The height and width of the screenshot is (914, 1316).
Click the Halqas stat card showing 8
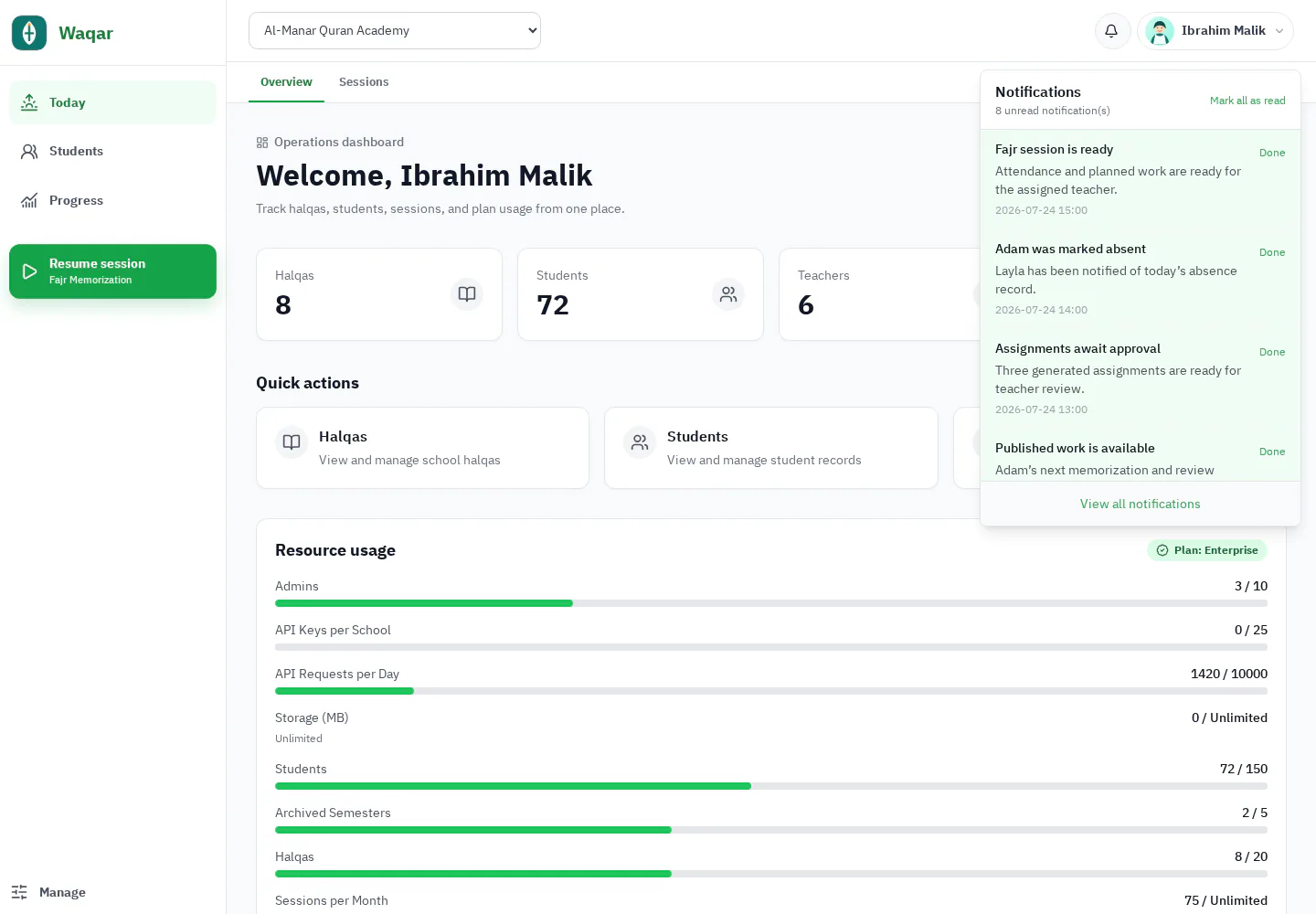click(x=379, y=294)
